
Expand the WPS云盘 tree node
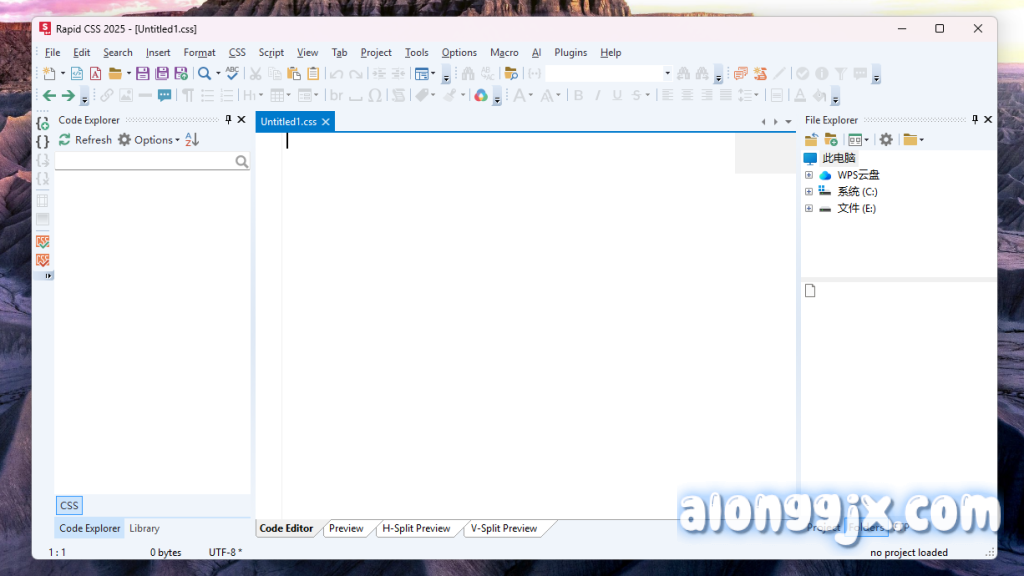coord(809,175)
